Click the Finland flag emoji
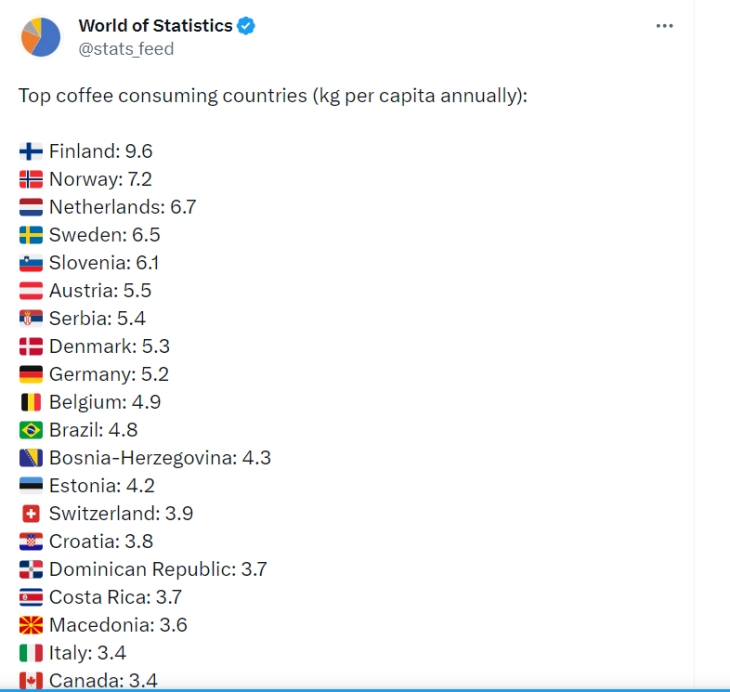 click(31, 152)
